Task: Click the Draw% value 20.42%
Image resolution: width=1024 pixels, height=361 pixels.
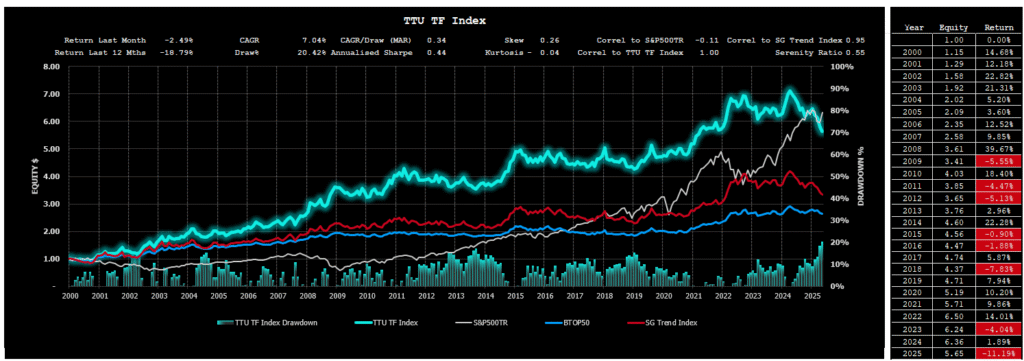Action: pyautogui.click(x=312, y=52)
